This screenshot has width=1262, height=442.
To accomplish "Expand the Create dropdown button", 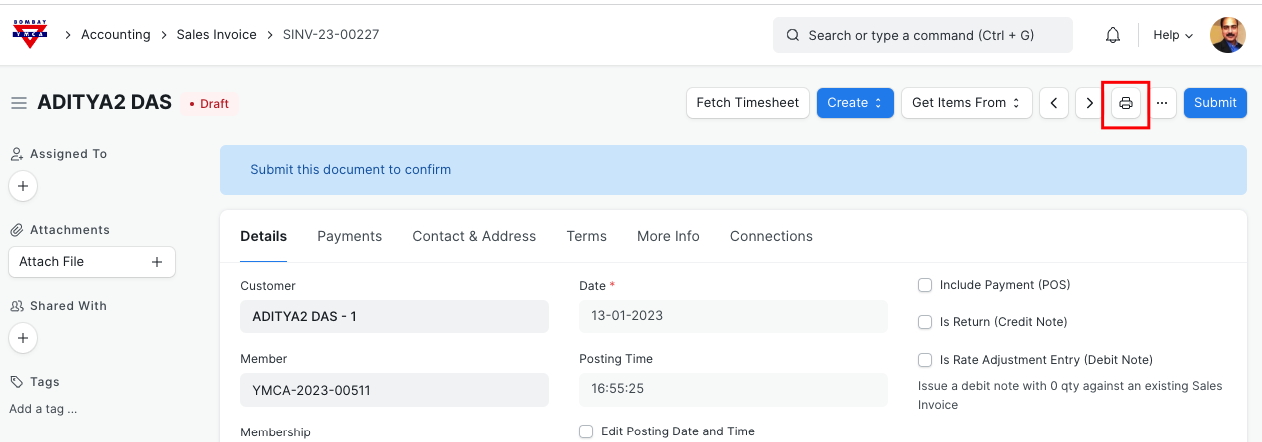I will [854, 103].
